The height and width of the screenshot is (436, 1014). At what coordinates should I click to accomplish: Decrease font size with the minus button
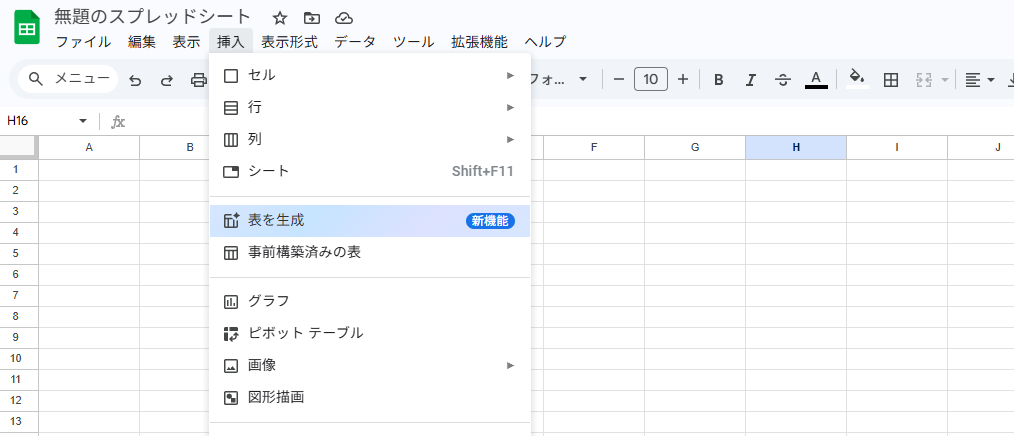coord(619,80)
